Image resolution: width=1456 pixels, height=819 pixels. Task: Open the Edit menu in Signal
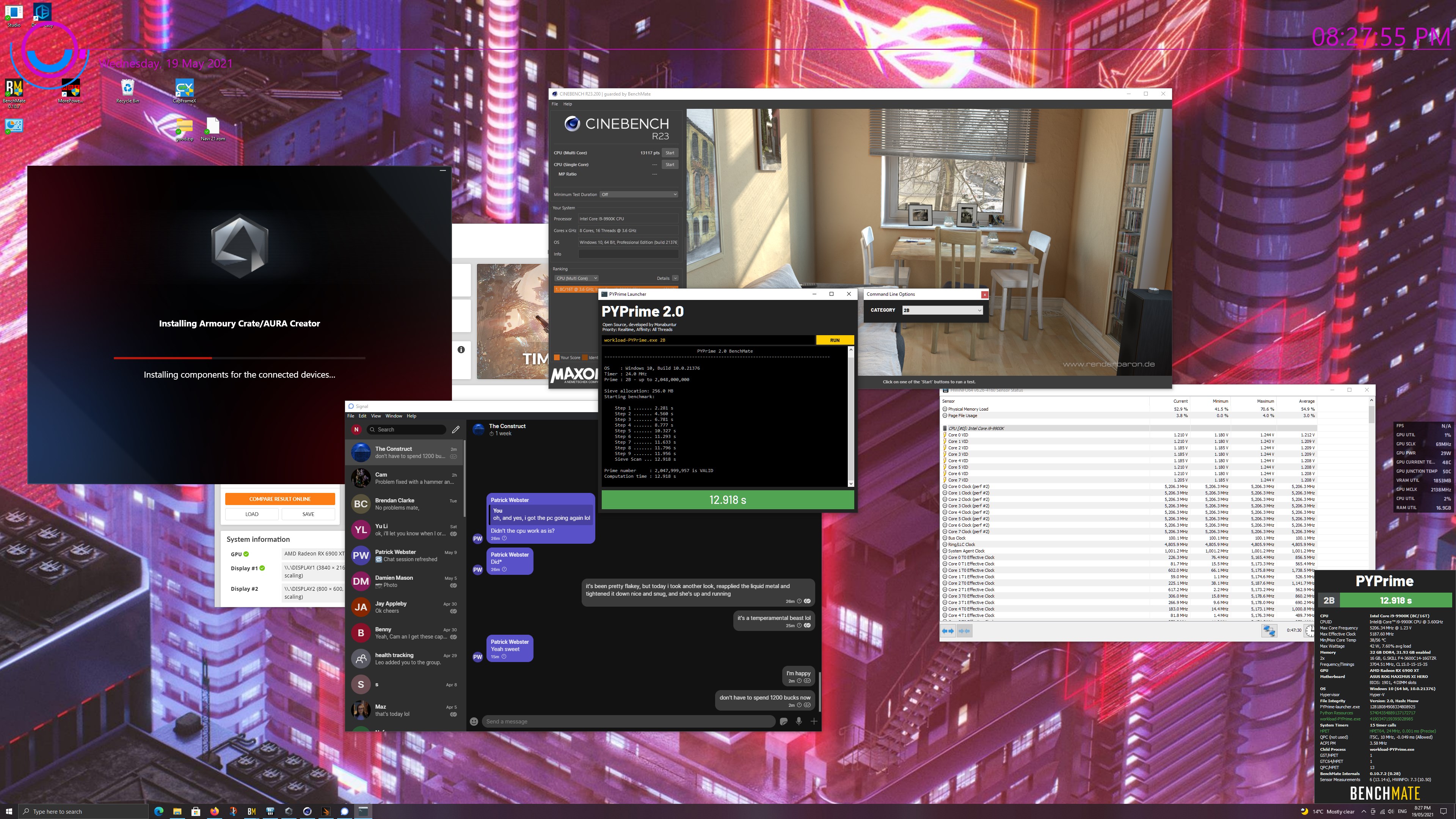coord(362,416)
